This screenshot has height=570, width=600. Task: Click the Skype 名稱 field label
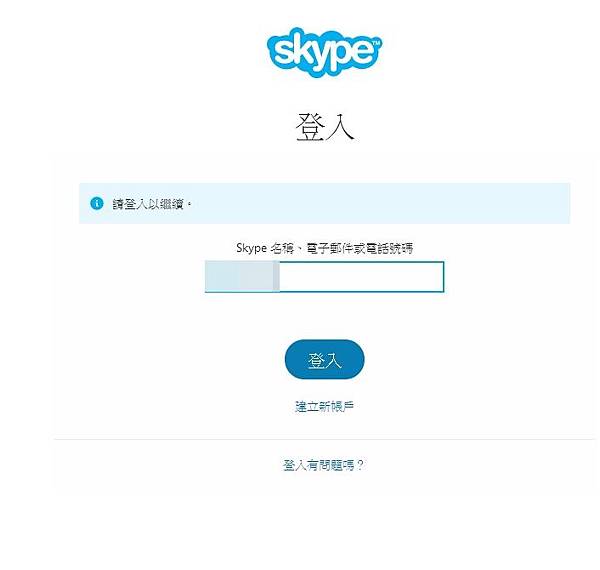pyautogui.click(x=324, y=248)
